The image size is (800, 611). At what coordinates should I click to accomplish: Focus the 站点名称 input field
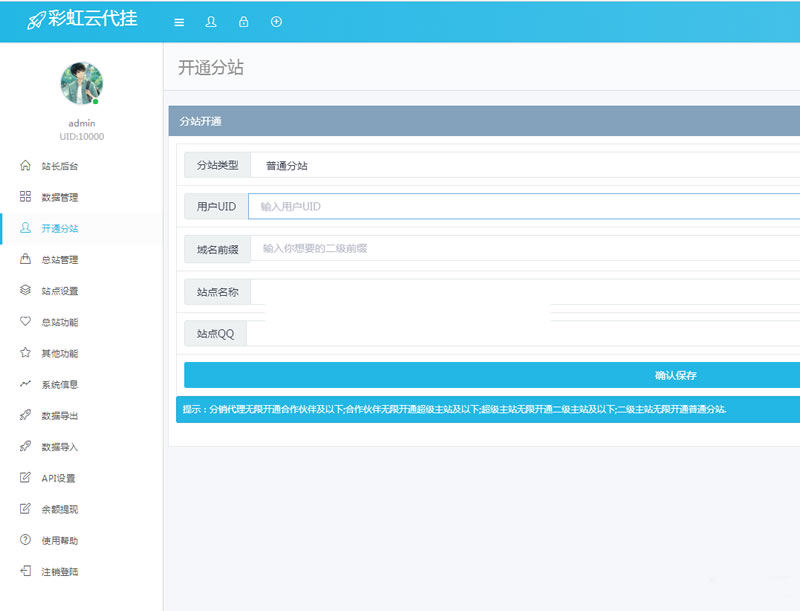pos(526,292)
